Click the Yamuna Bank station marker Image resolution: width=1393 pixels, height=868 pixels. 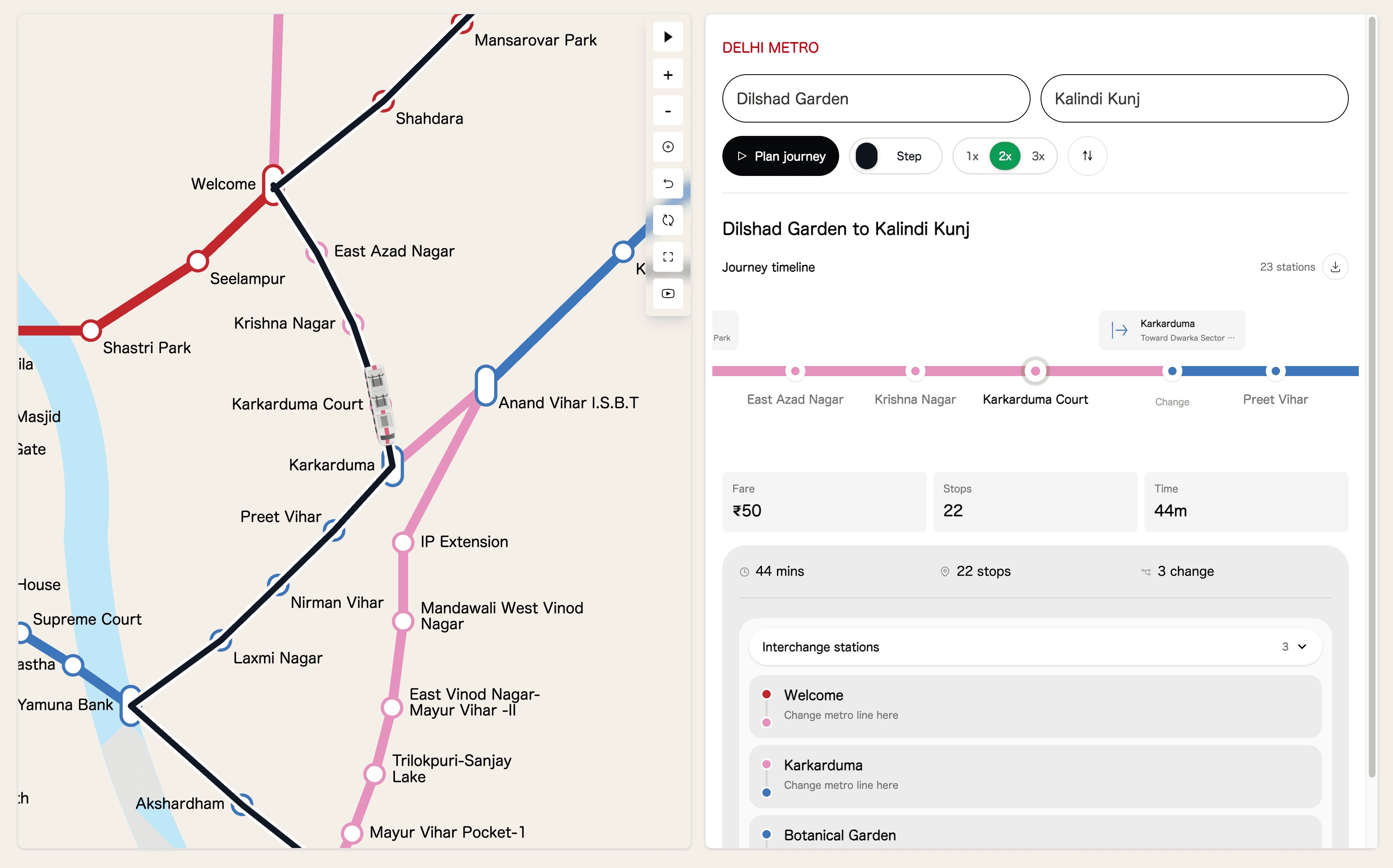131,705
